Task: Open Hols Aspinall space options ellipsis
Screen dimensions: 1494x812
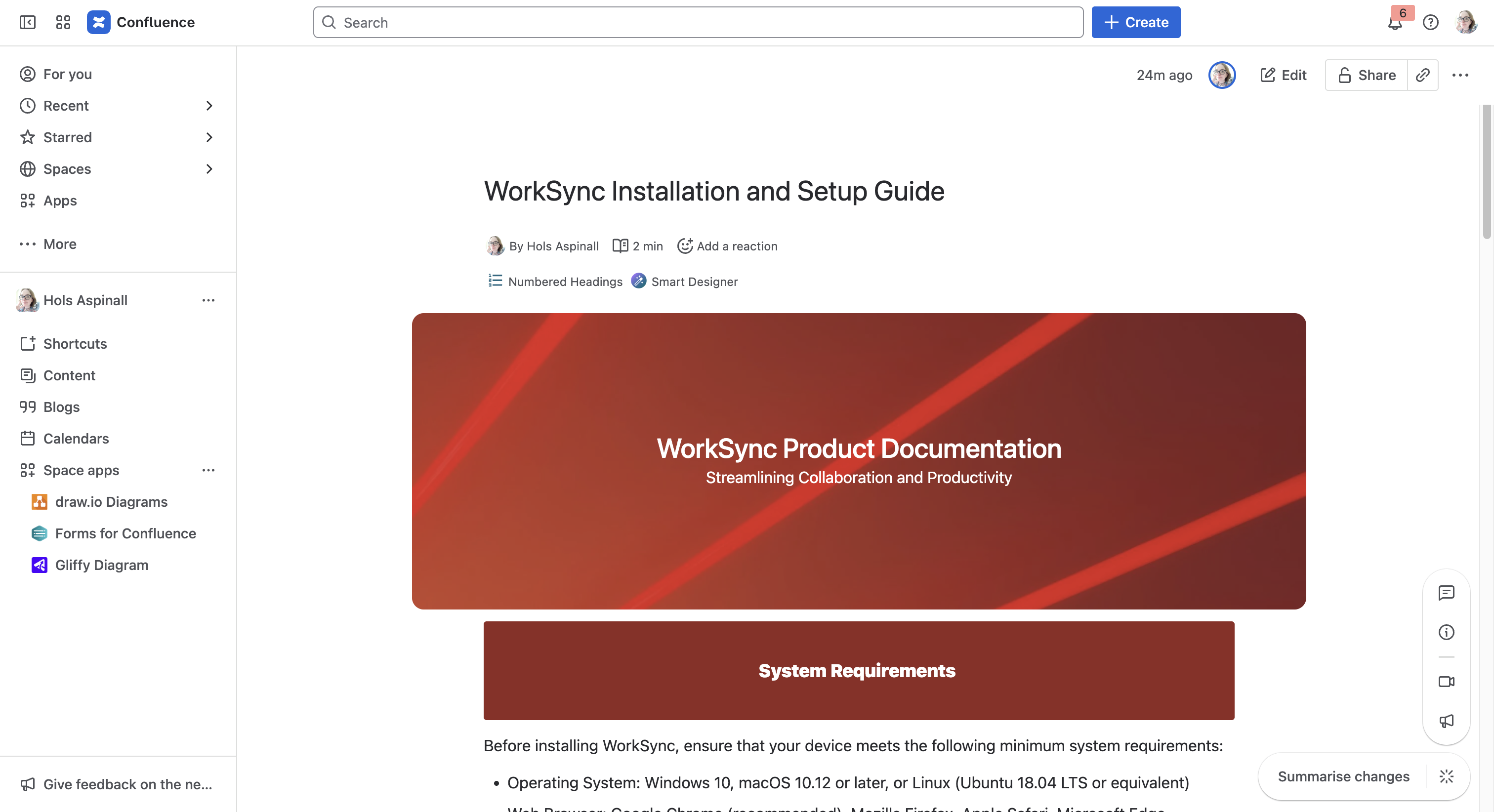Action: coord(208,300)
